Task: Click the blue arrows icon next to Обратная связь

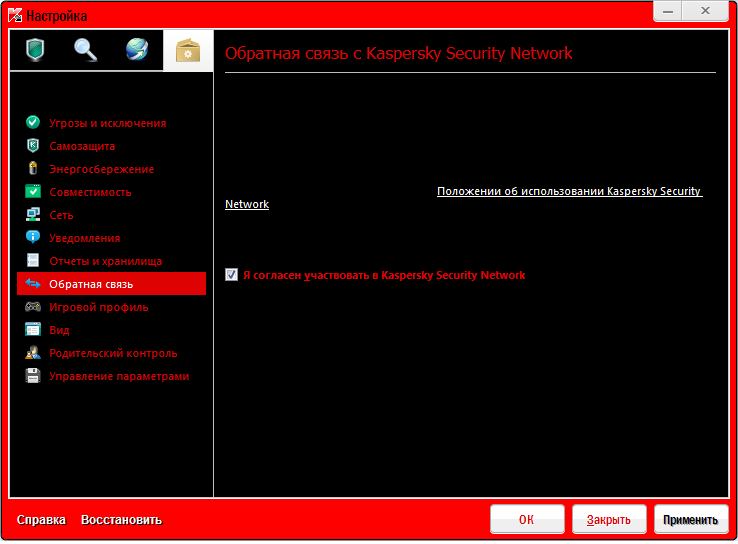Action: pos(33,283)
